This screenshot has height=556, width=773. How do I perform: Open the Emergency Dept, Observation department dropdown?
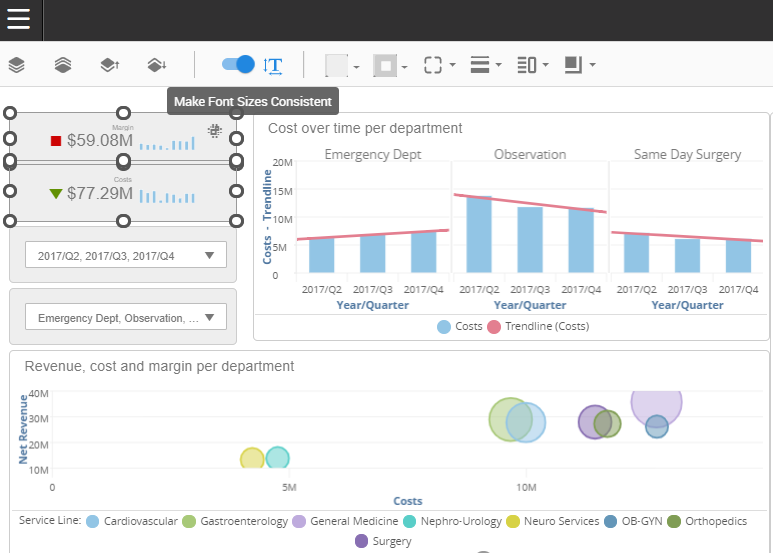coord(125,318)
